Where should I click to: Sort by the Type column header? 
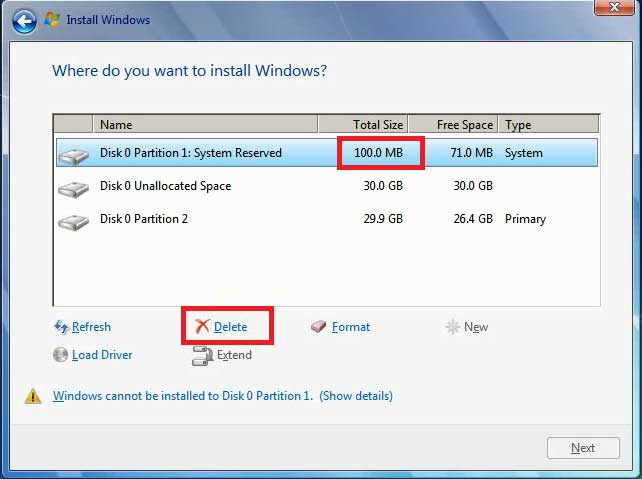549,124
